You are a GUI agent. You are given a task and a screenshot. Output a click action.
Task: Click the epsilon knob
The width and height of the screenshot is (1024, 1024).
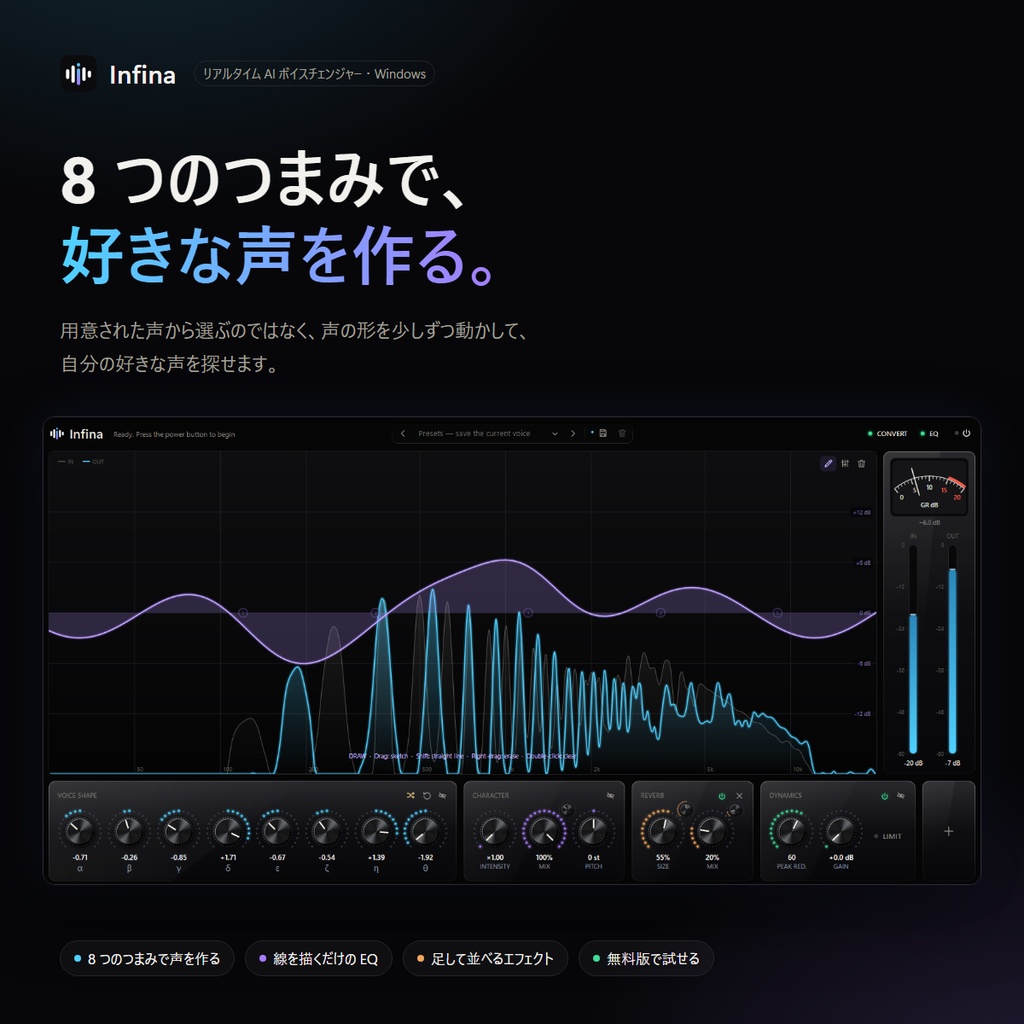click(277, 831)
